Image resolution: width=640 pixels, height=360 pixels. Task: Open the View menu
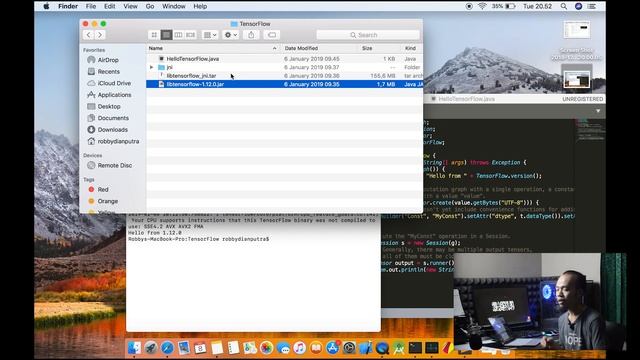(130, 7)
